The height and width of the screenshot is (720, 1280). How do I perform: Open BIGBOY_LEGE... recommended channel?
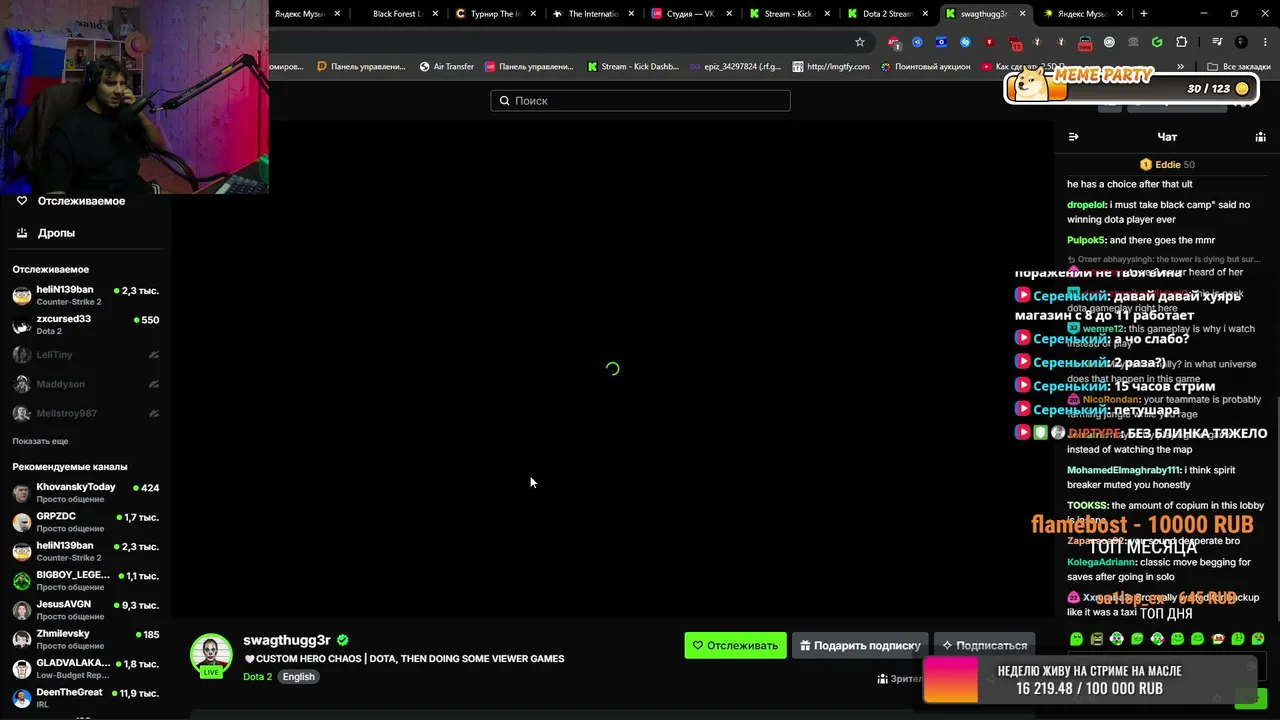85,580
